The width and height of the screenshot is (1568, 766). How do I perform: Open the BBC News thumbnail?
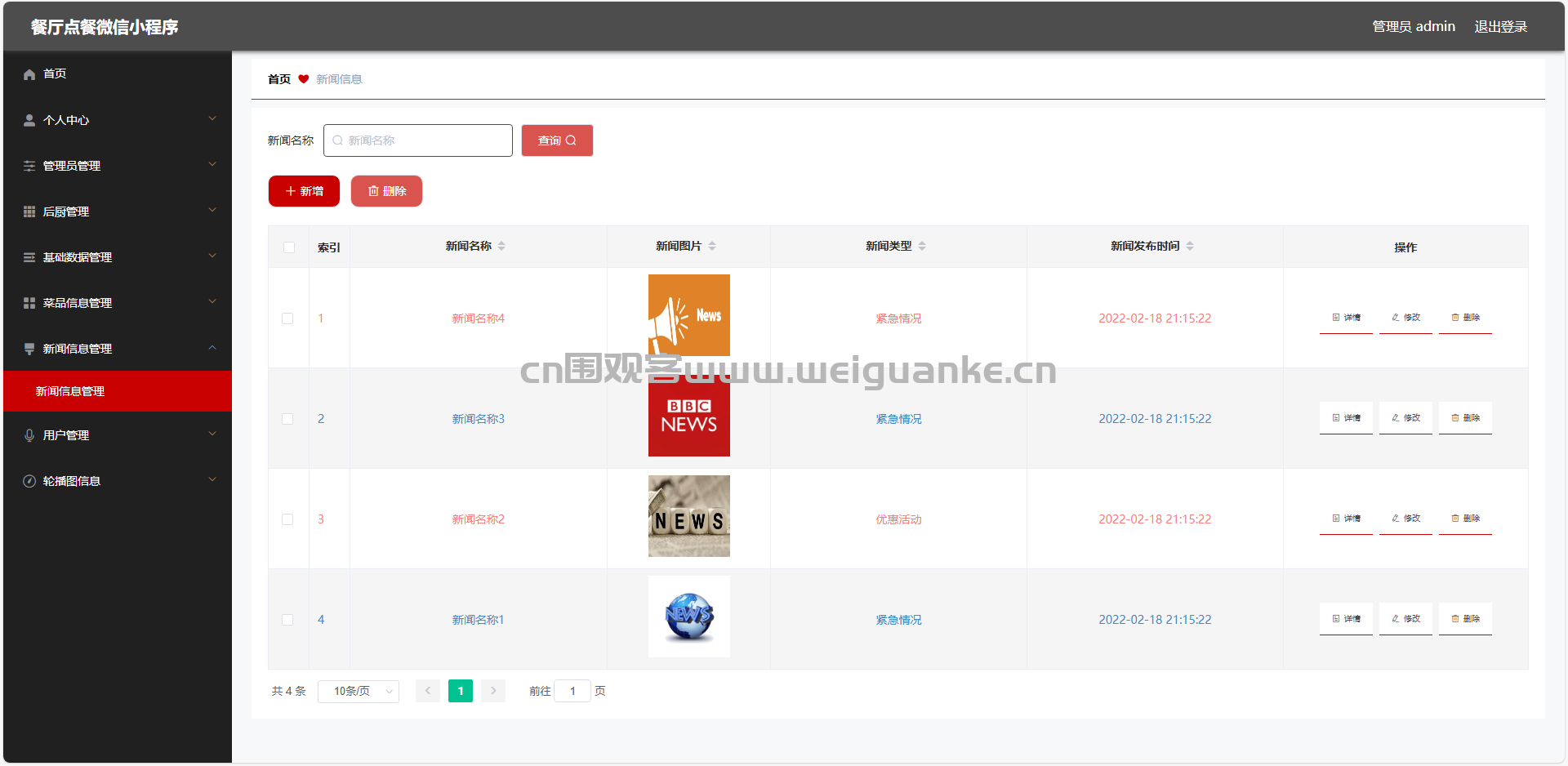tap(689, 416)
